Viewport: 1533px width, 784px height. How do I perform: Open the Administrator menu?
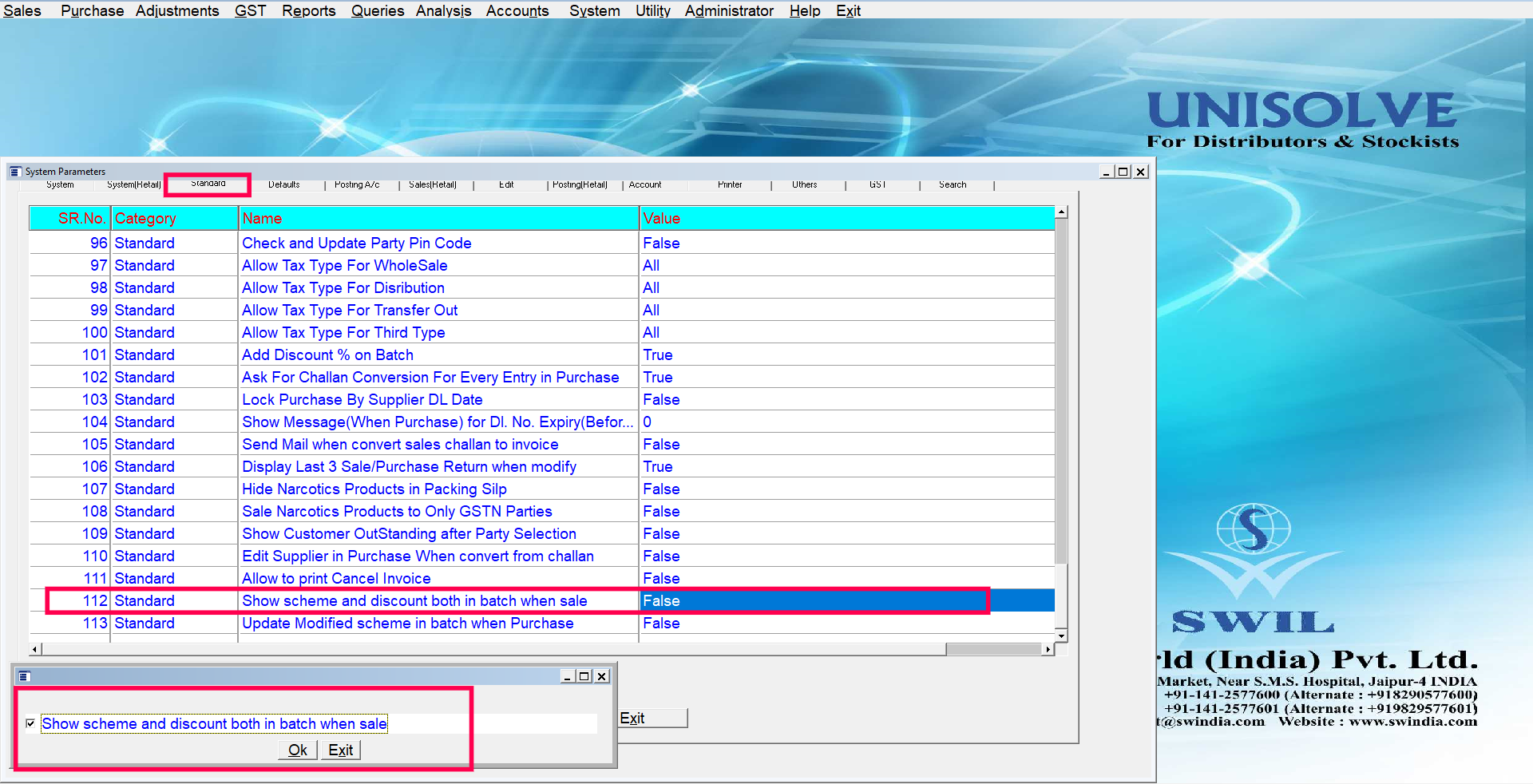pos(729,10)
